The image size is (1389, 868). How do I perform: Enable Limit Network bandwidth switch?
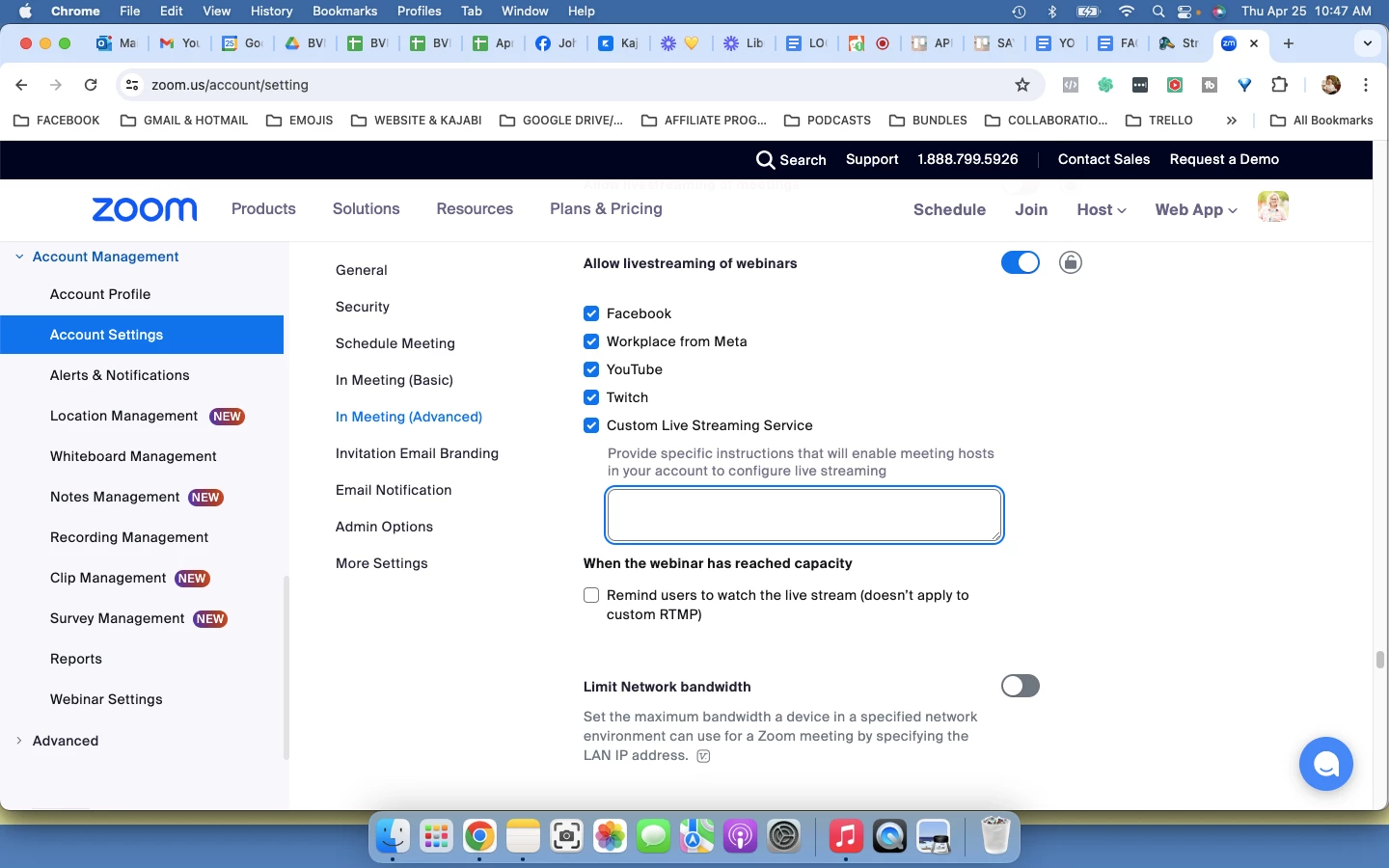point(1021,686)
